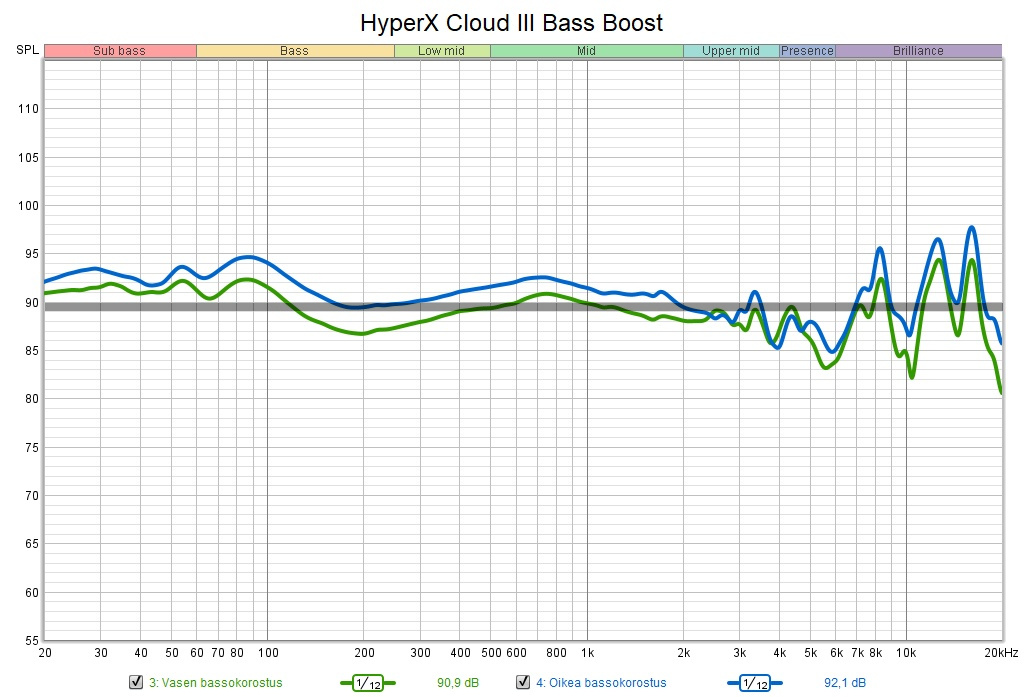The width and height of the screenshot is (1024, 697).
Task: Uncheck the Vasen bassokorostus trace checkbox
Action: [x=136, y=682]
